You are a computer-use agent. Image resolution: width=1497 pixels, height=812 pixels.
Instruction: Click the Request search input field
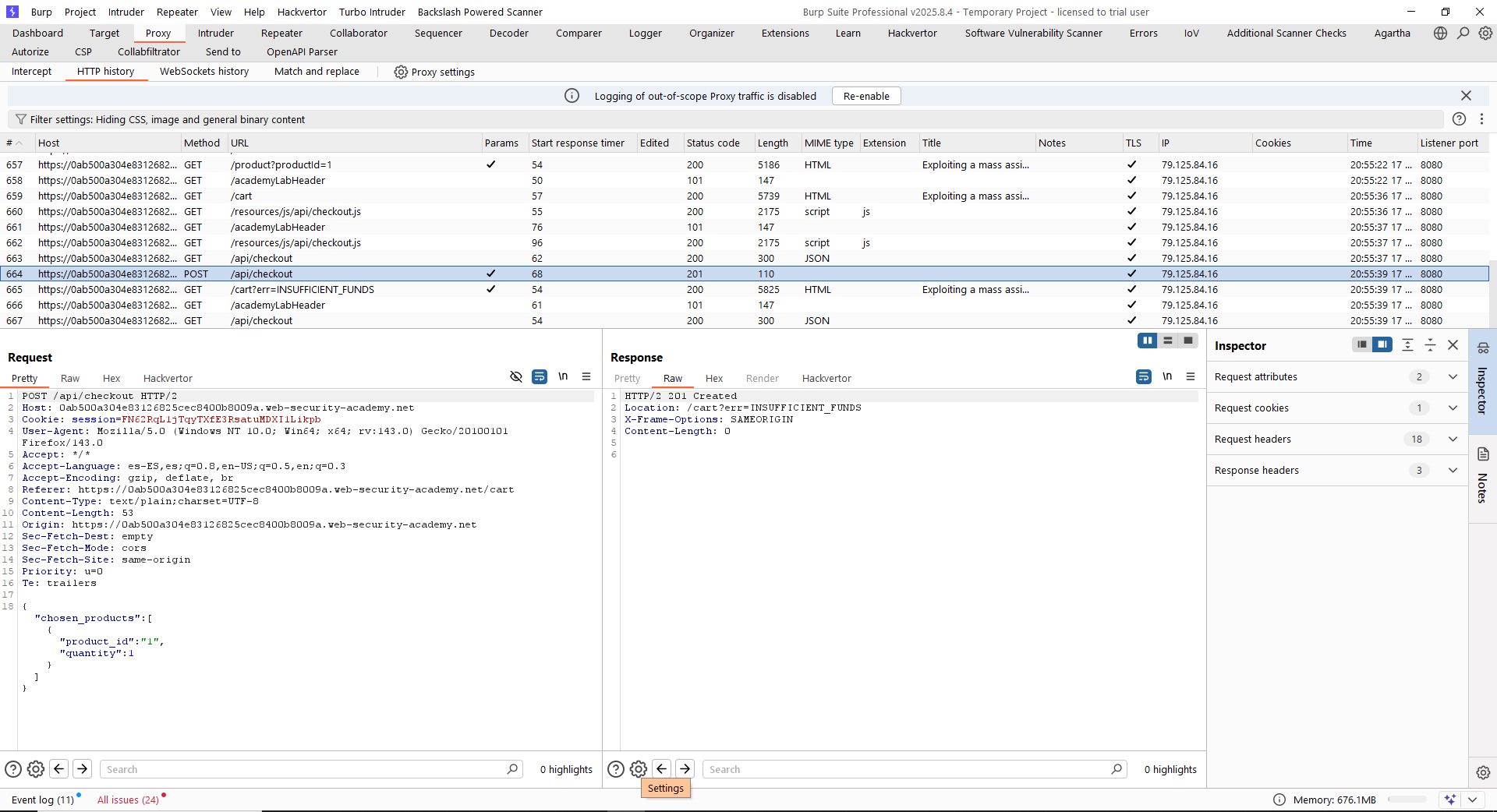tap(304, 769)
